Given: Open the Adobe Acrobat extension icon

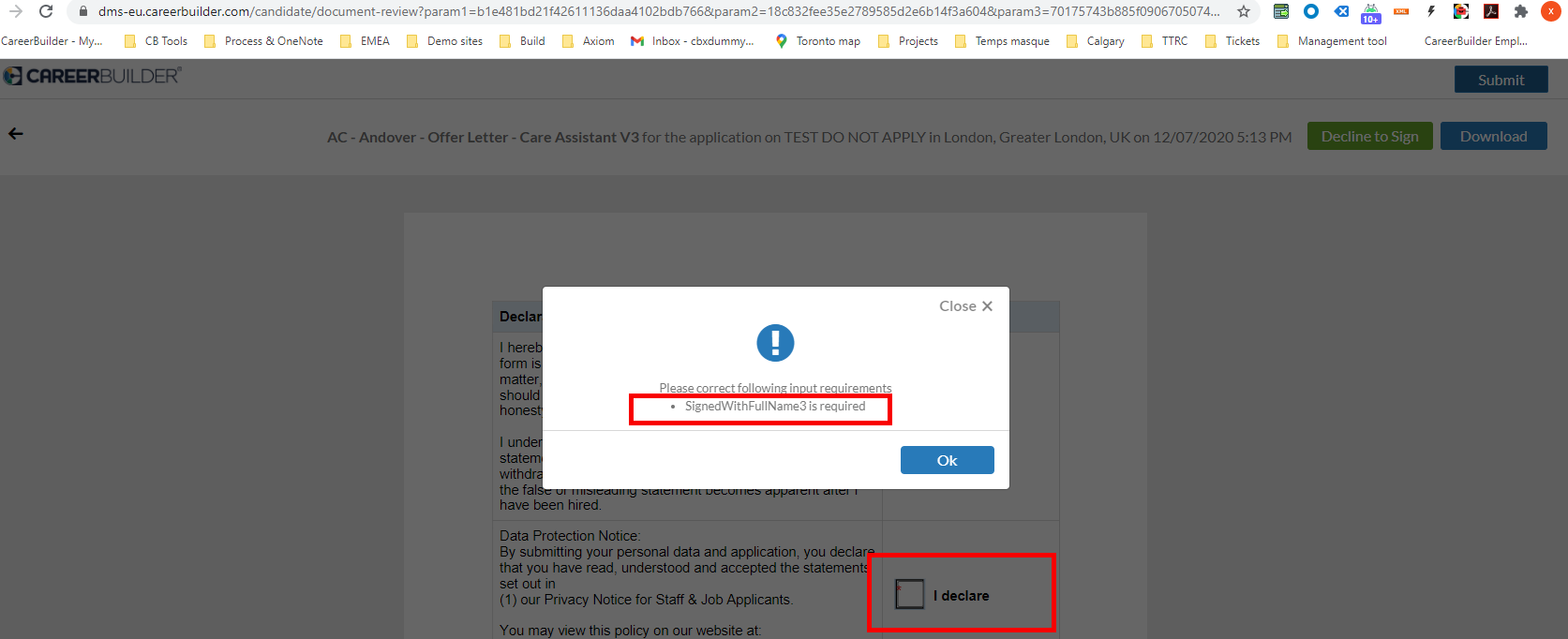Looking at the screenshot, I should point(1491,11).
